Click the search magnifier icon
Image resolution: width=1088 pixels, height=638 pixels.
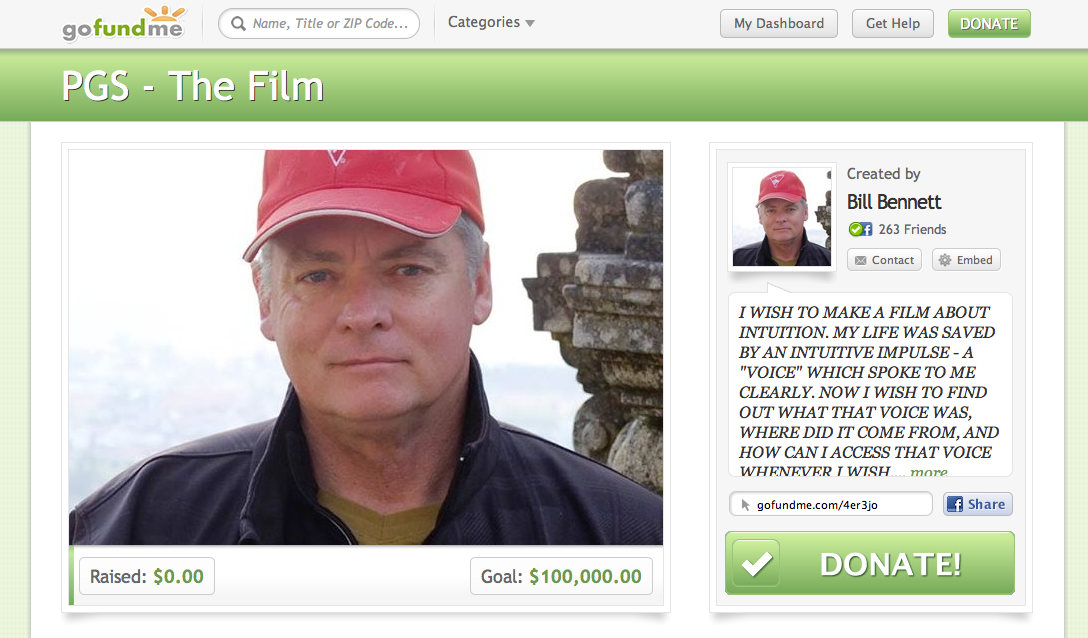pos(238,24)
